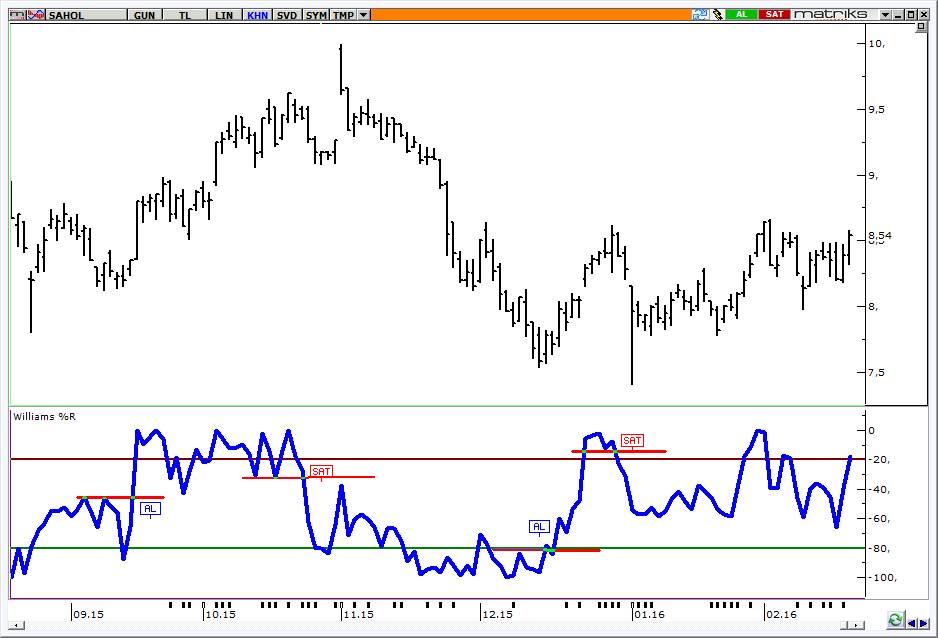938x638 pixels.
Task: Toggle the KHN chart mode button
Action: point(257,15)
